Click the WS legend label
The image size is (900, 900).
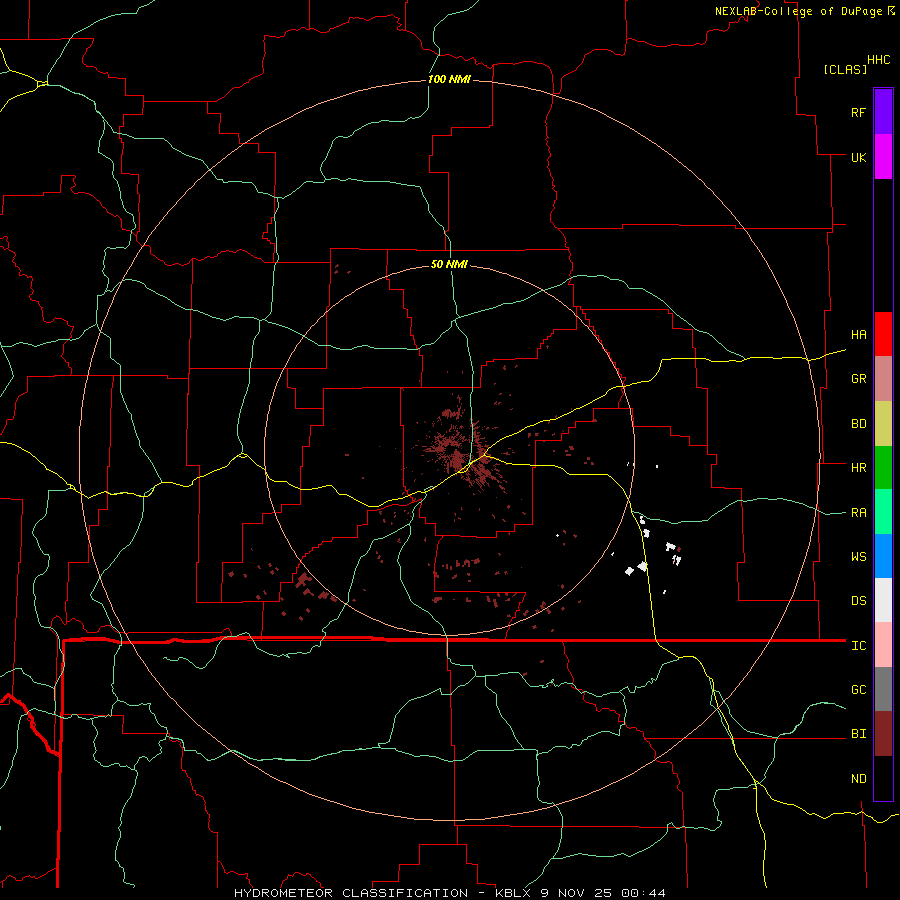tap(858, 557)
